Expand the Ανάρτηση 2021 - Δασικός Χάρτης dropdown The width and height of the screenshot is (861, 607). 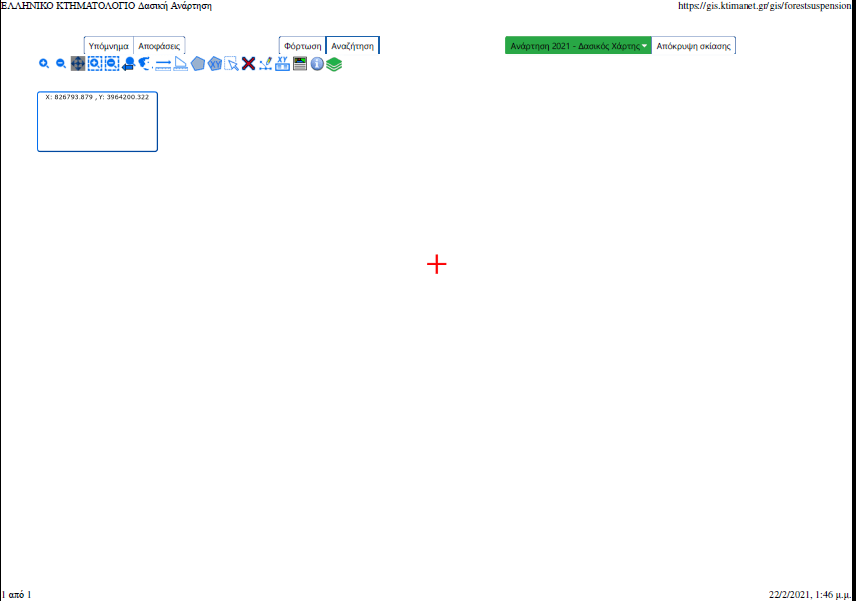point(578,46)
